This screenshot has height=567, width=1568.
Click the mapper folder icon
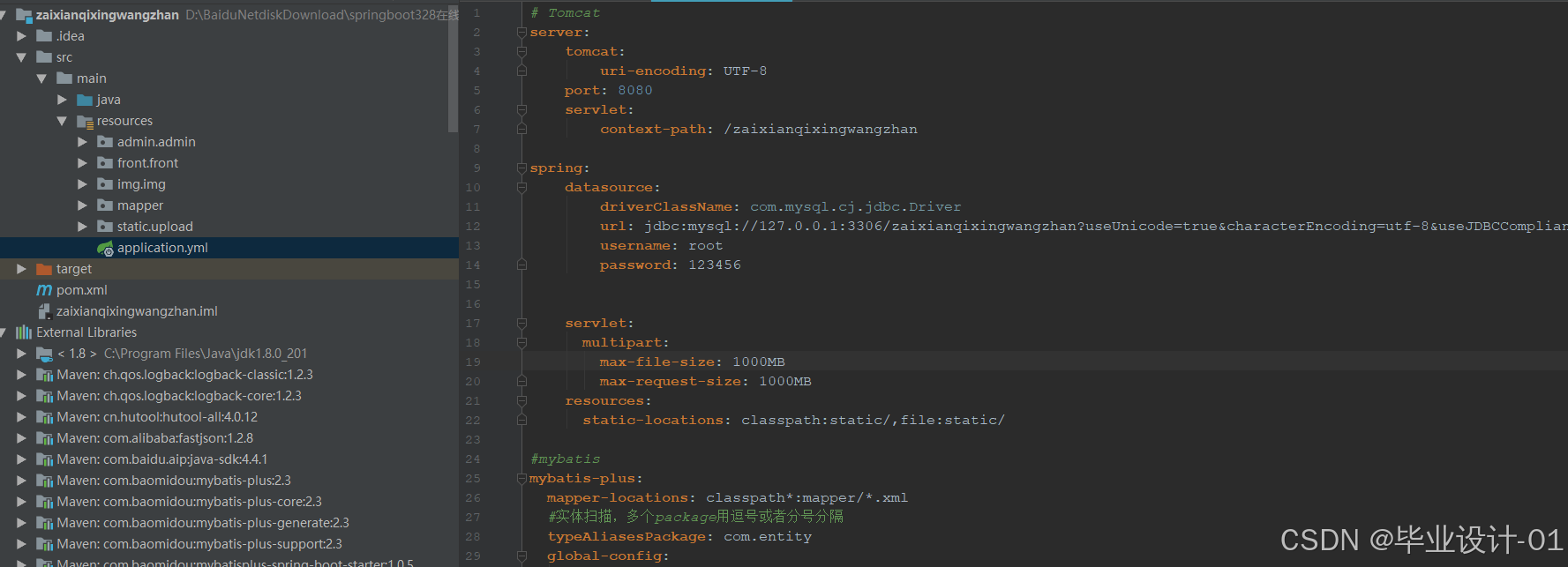(105, 205)
